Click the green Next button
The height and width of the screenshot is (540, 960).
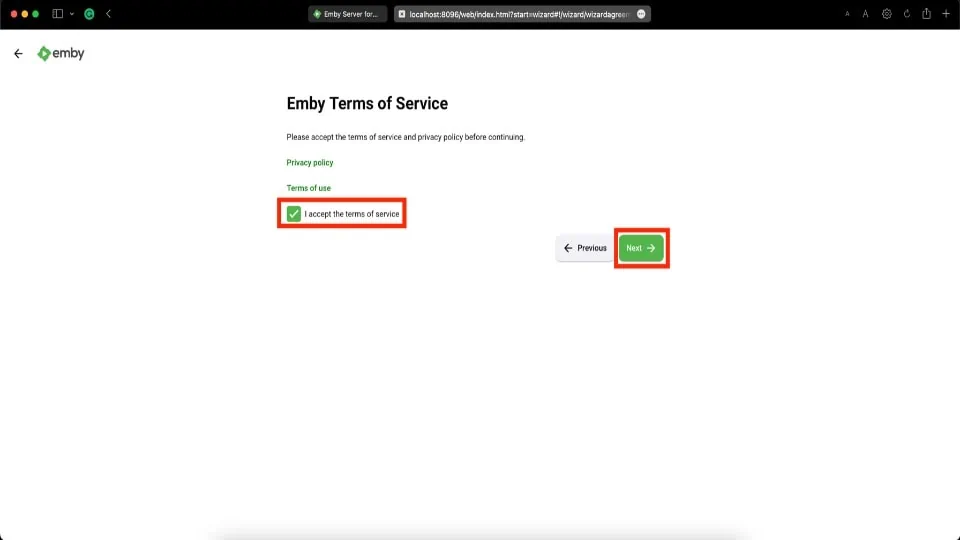tap(641, 248)
